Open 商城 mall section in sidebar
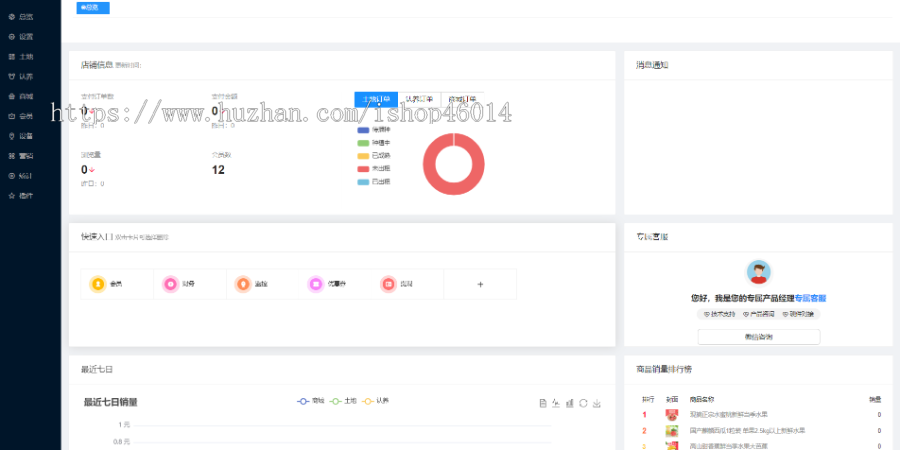The image size is (900, 450). [x=21, y=96]
